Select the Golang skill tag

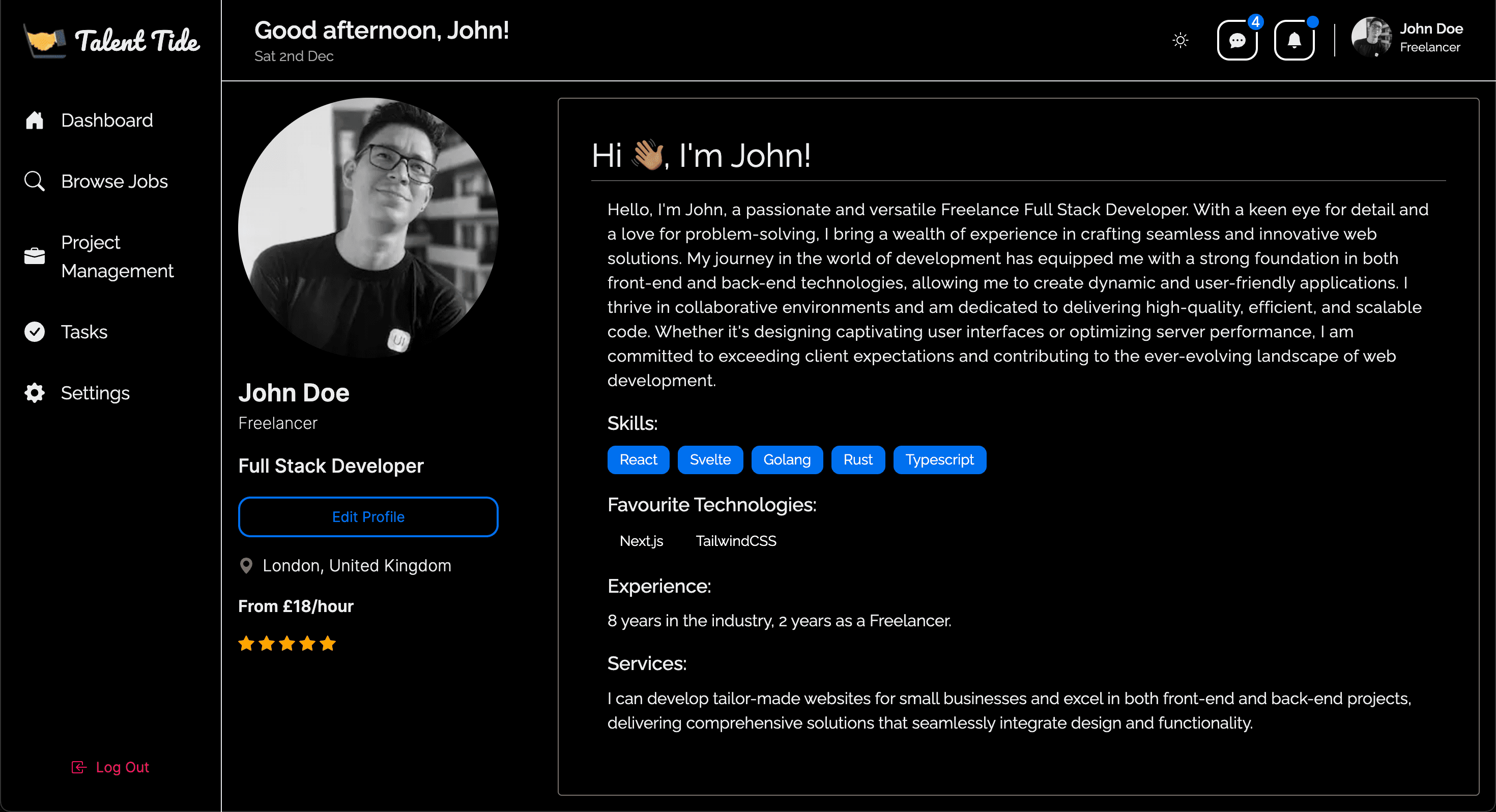[x=787, y=460]
